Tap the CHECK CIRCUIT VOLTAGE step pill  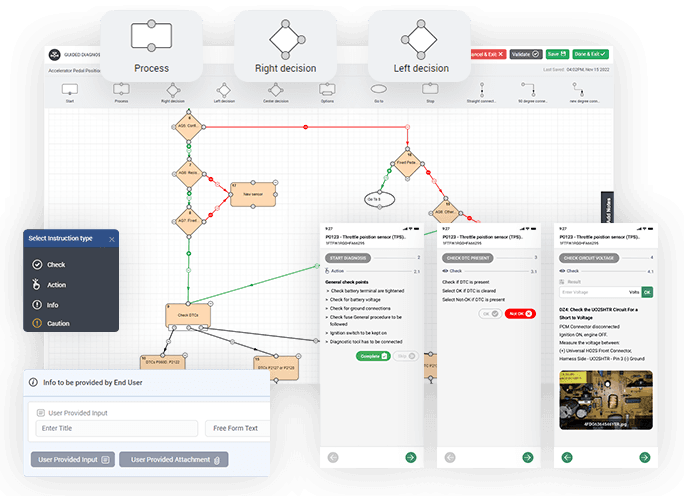coord(588,258)
